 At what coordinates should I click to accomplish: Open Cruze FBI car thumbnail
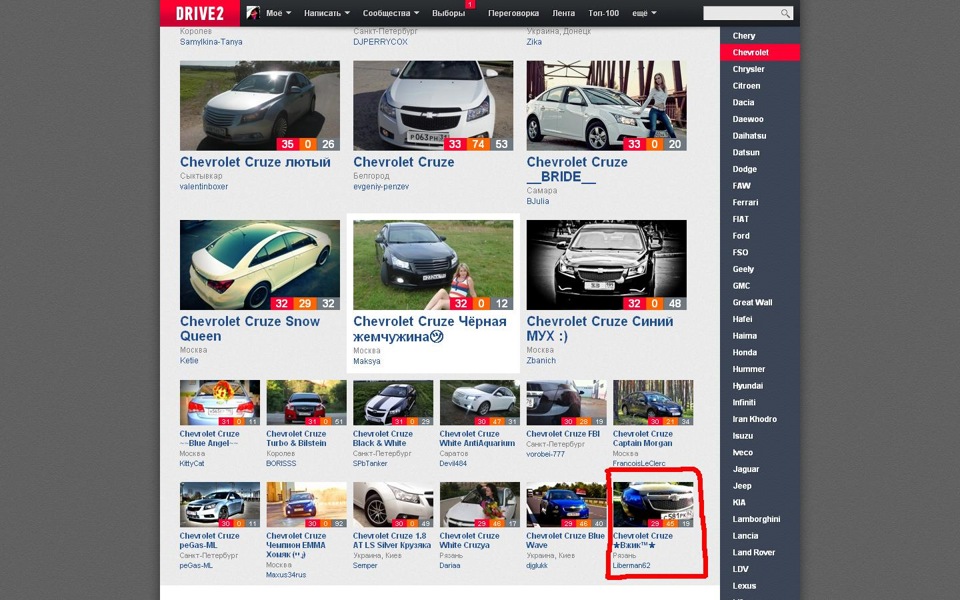pos(566,402)
